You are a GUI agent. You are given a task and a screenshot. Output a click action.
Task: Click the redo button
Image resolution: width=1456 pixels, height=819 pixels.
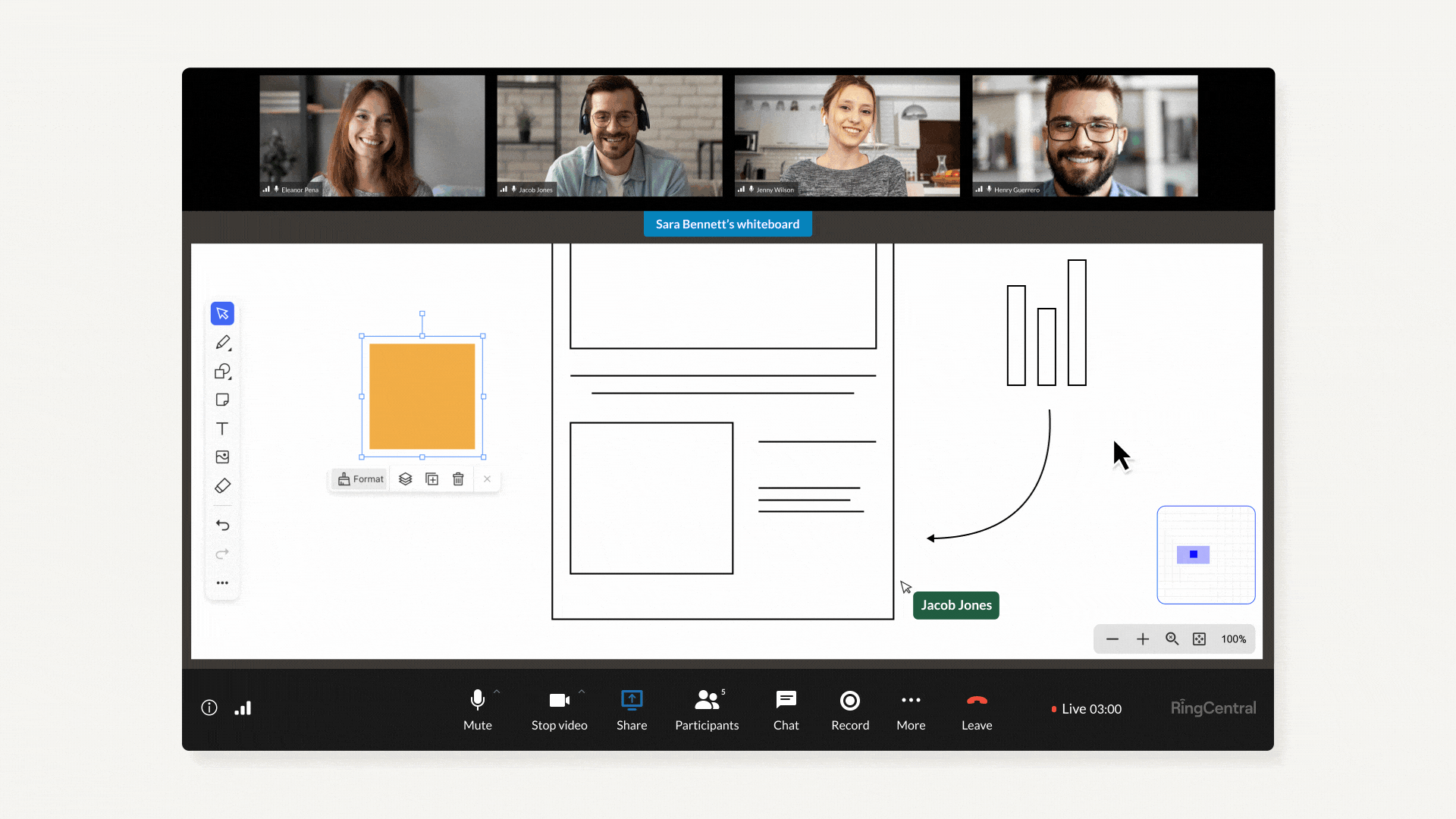tap(222, 553)
